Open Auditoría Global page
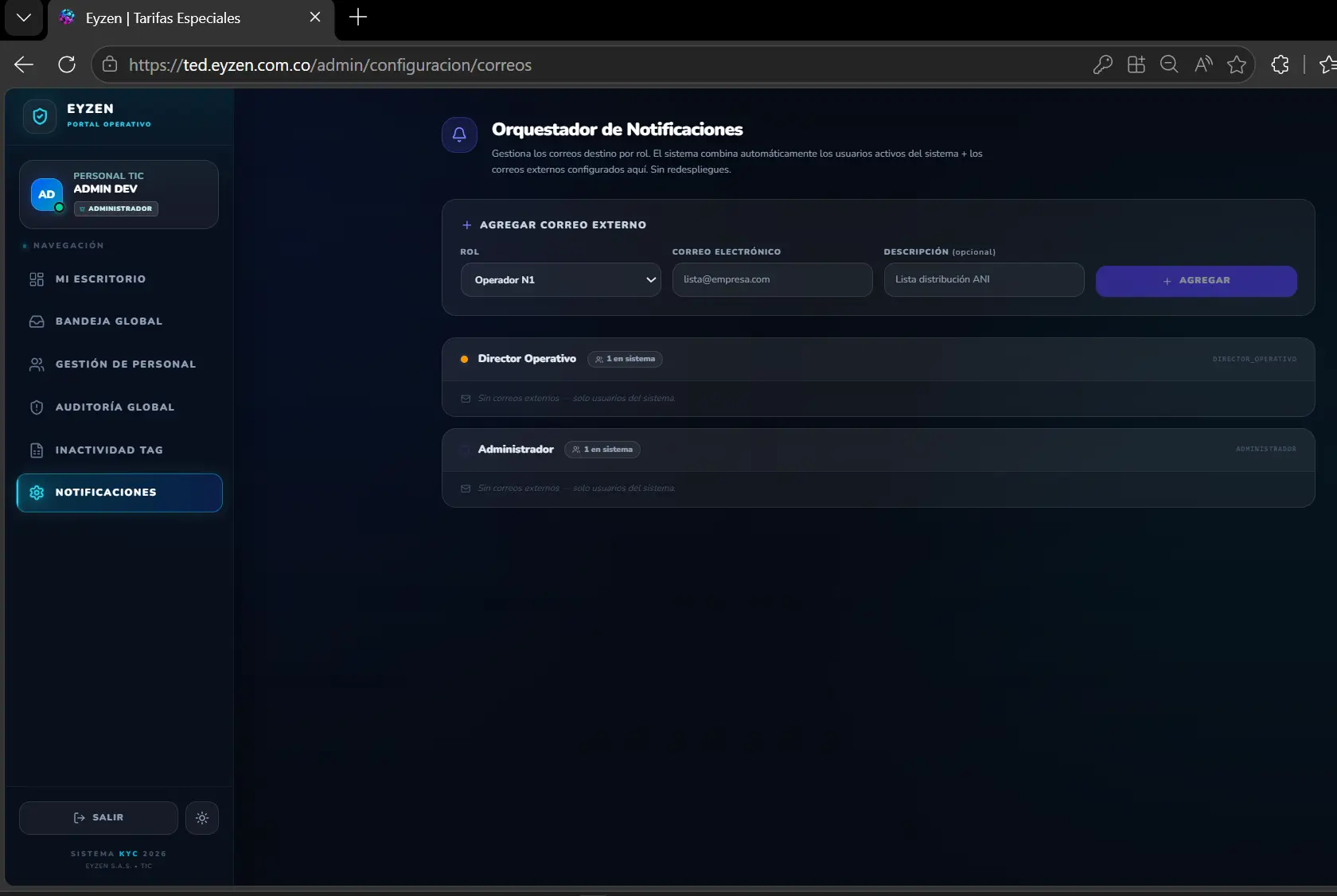 click(x=119, y=407)
